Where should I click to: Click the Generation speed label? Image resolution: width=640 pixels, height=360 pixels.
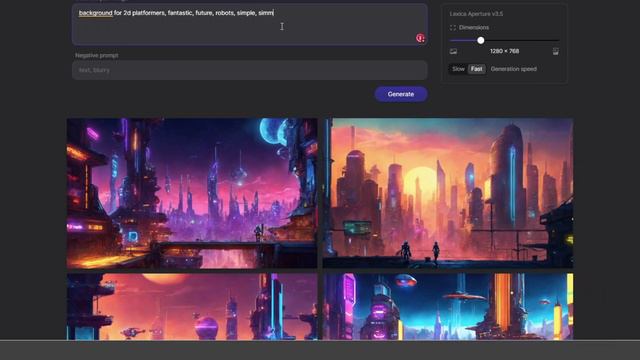coord(513,69)
